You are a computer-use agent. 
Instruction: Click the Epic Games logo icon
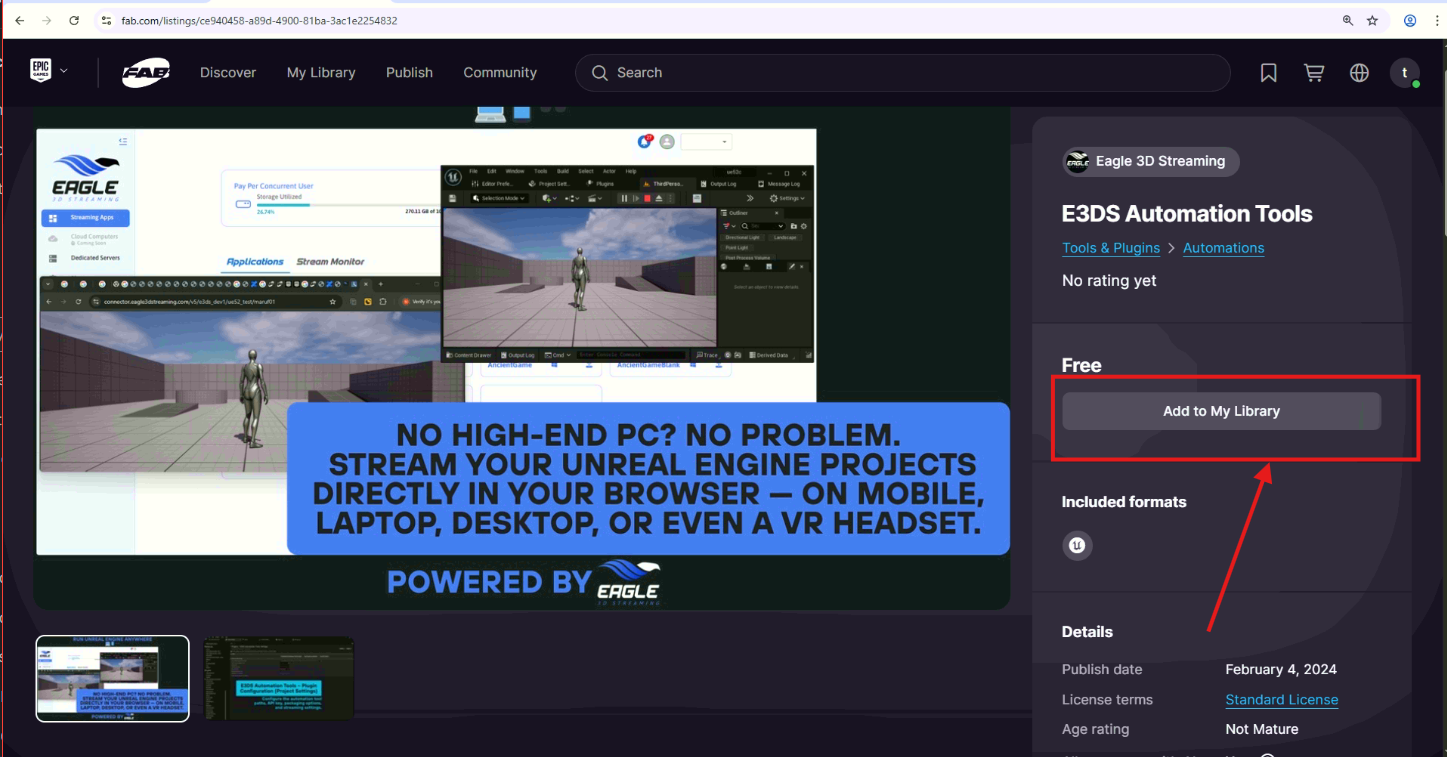coord(41,71)
